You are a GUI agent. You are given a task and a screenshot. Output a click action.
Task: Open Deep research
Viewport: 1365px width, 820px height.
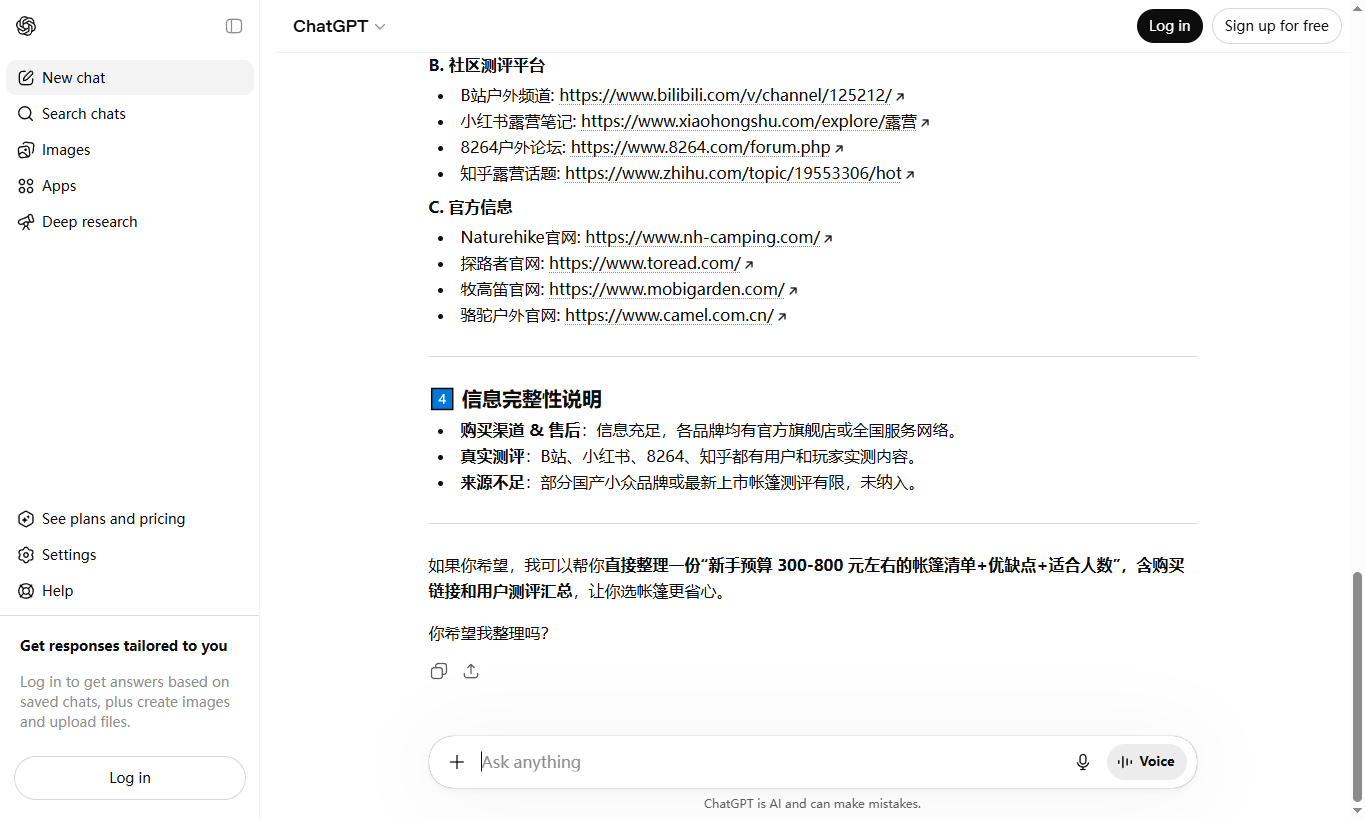coord(130,222)
